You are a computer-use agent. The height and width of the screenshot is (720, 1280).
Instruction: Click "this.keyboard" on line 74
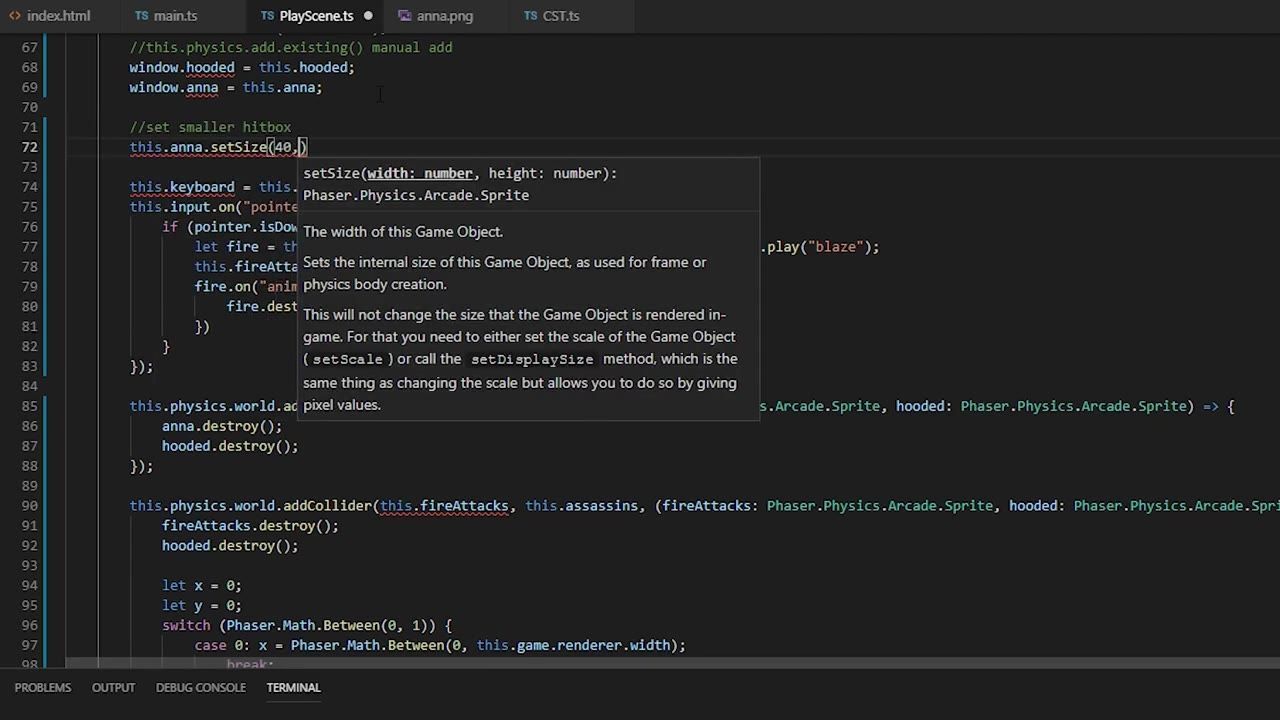pos(182,187)
